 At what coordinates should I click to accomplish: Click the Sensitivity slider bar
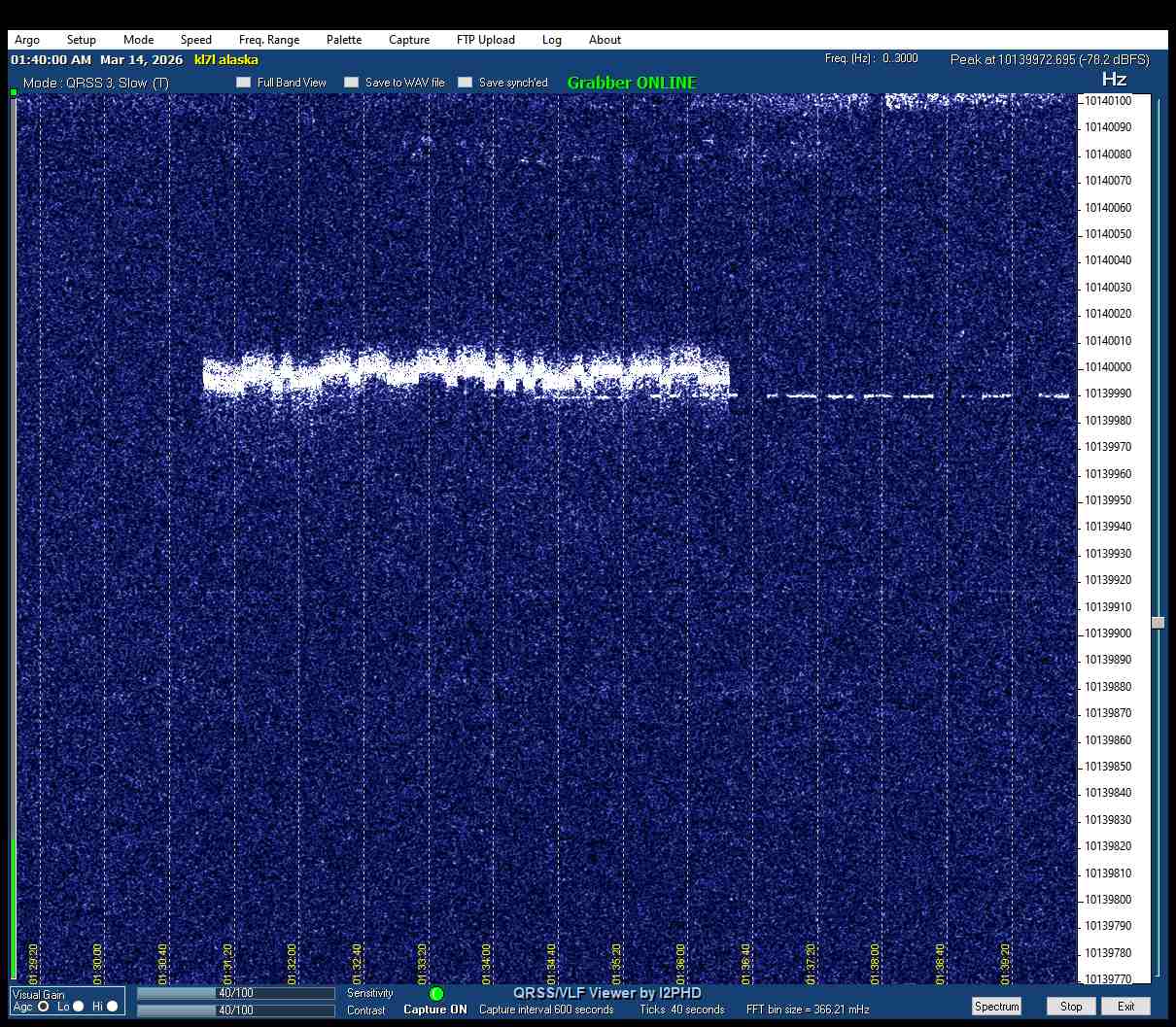pos(236,993)
